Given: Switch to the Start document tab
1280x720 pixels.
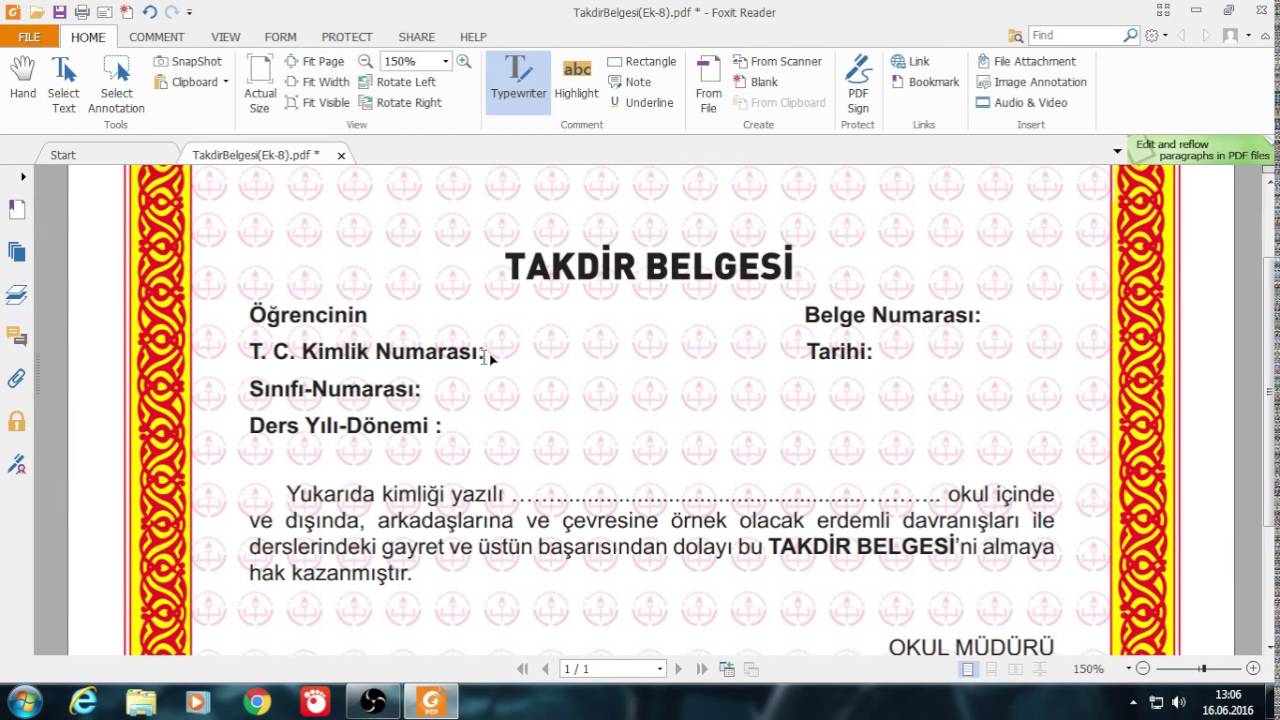Looking at the screenshot, I should click(63, 155).
